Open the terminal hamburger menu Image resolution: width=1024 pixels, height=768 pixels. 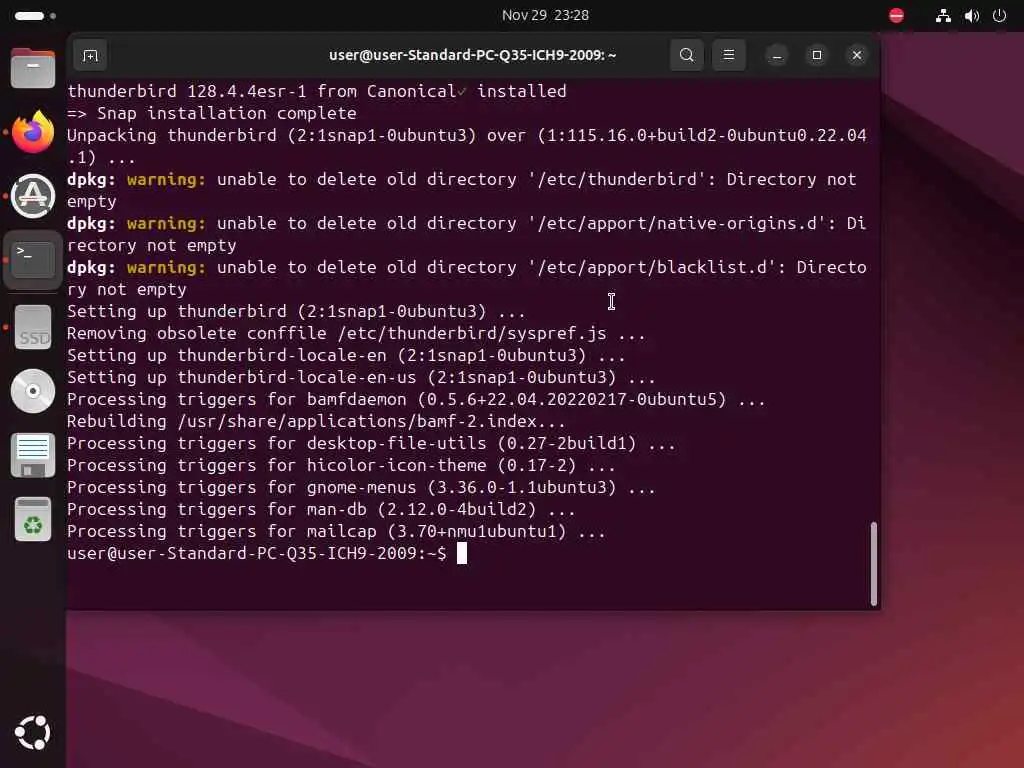(729, 55)
